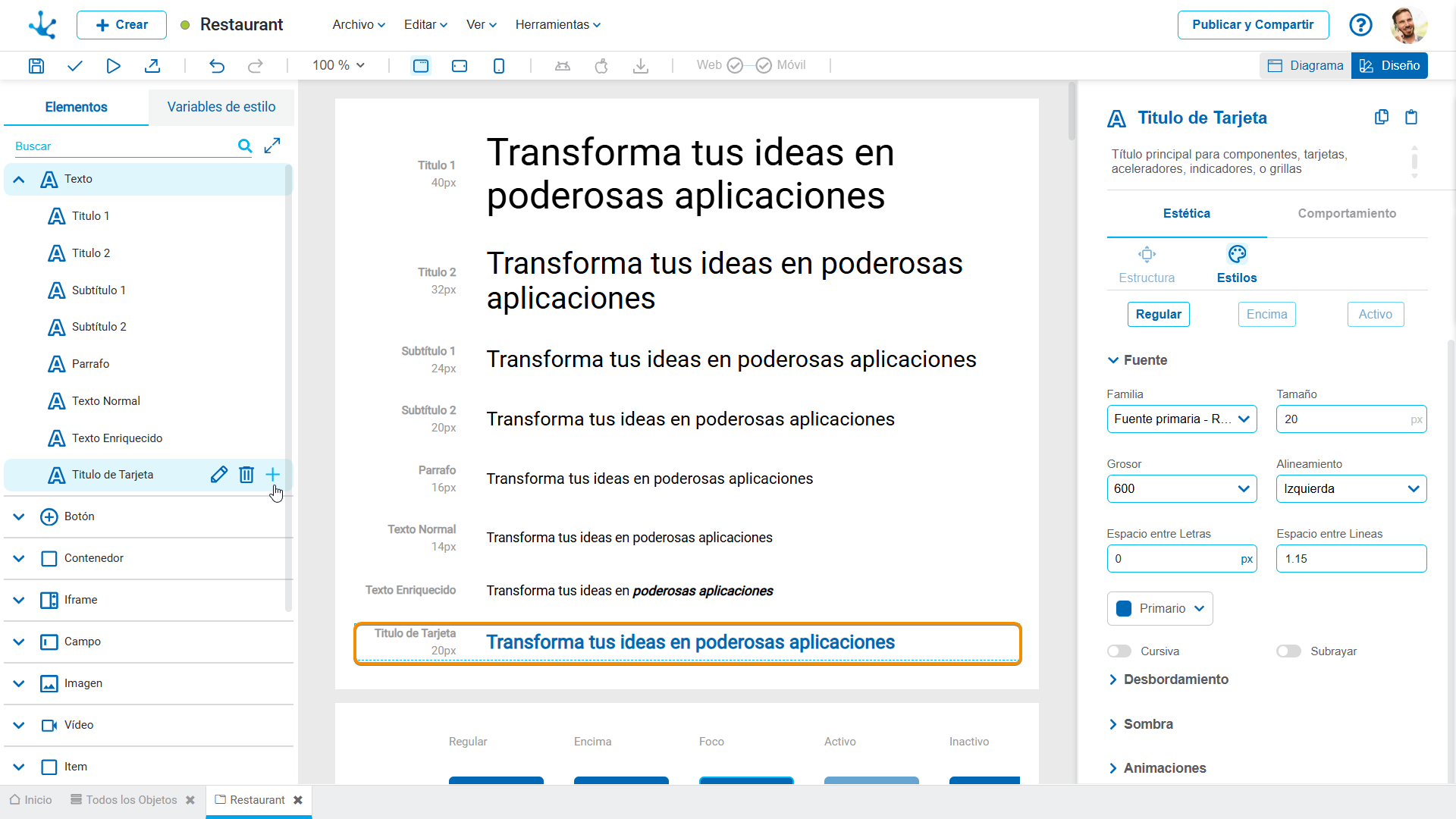Click the plus icon next to Titulo de Tarjeta
Image resolution: width=1456 pixels, height=819 pixels.
[x=273, y=475]
